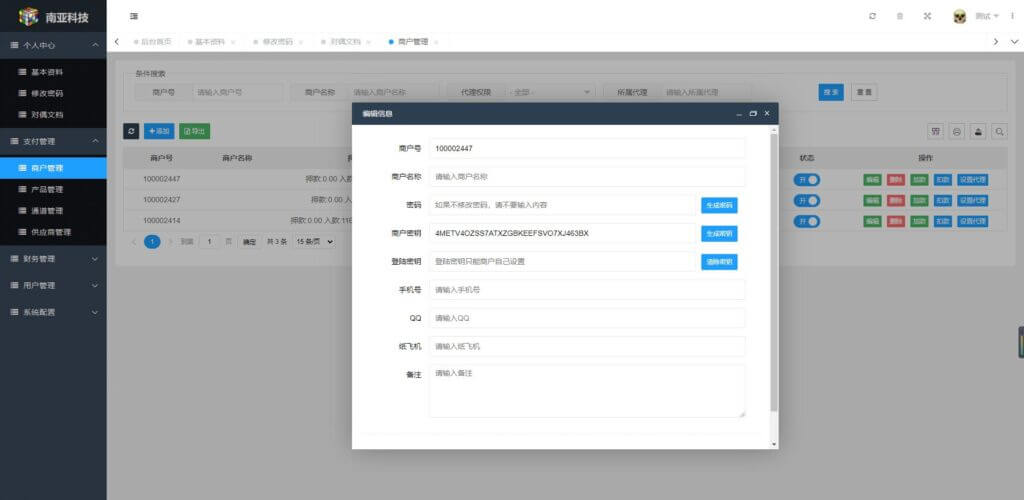Focus the 纸飞机 input field
Image resolution: width=1024 pixels, height=500 pixels.
point(586,347)
